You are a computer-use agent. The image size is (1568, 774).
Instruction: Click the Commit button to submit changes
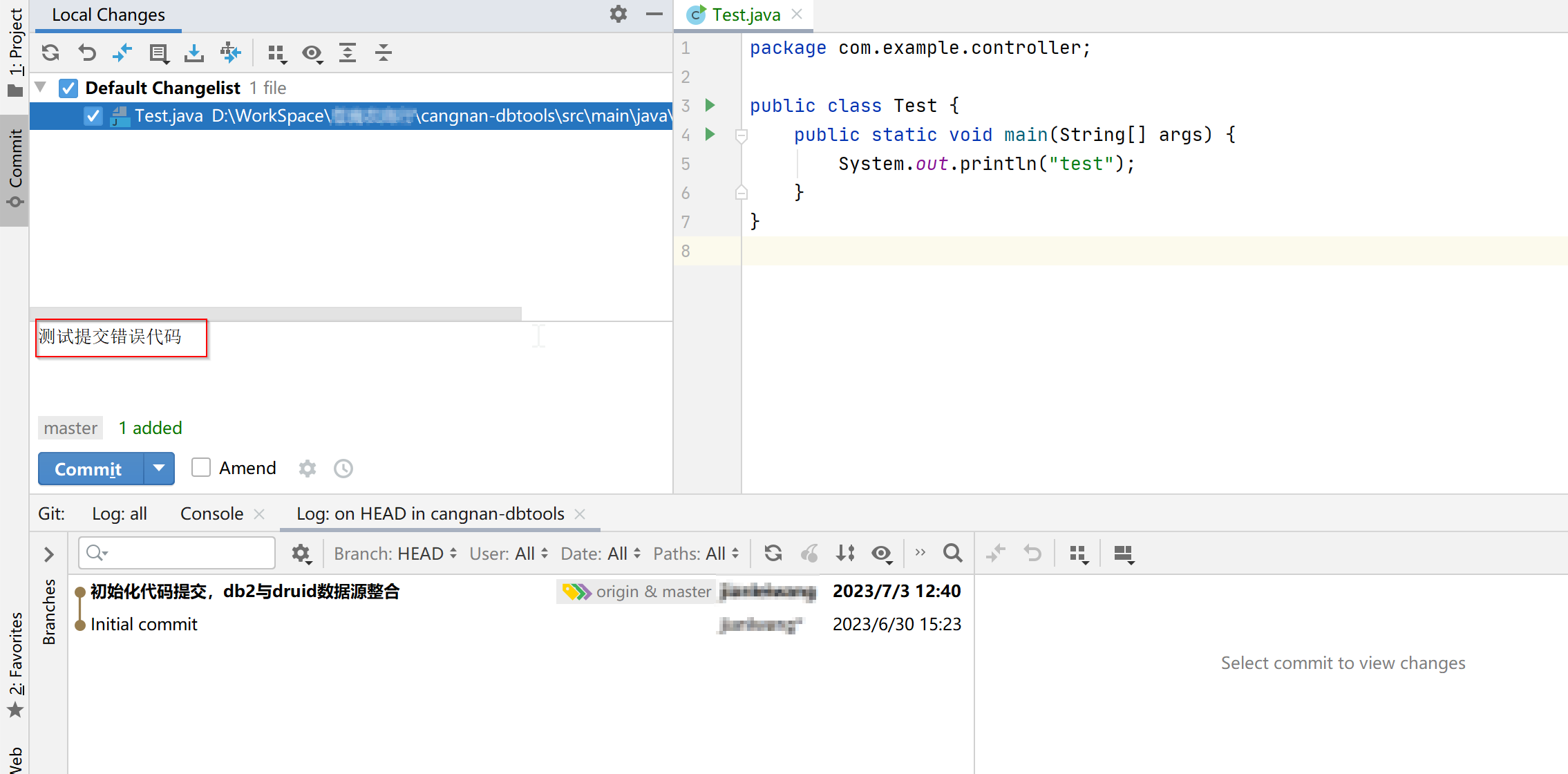pyautogui.click(x=89, y=467)
